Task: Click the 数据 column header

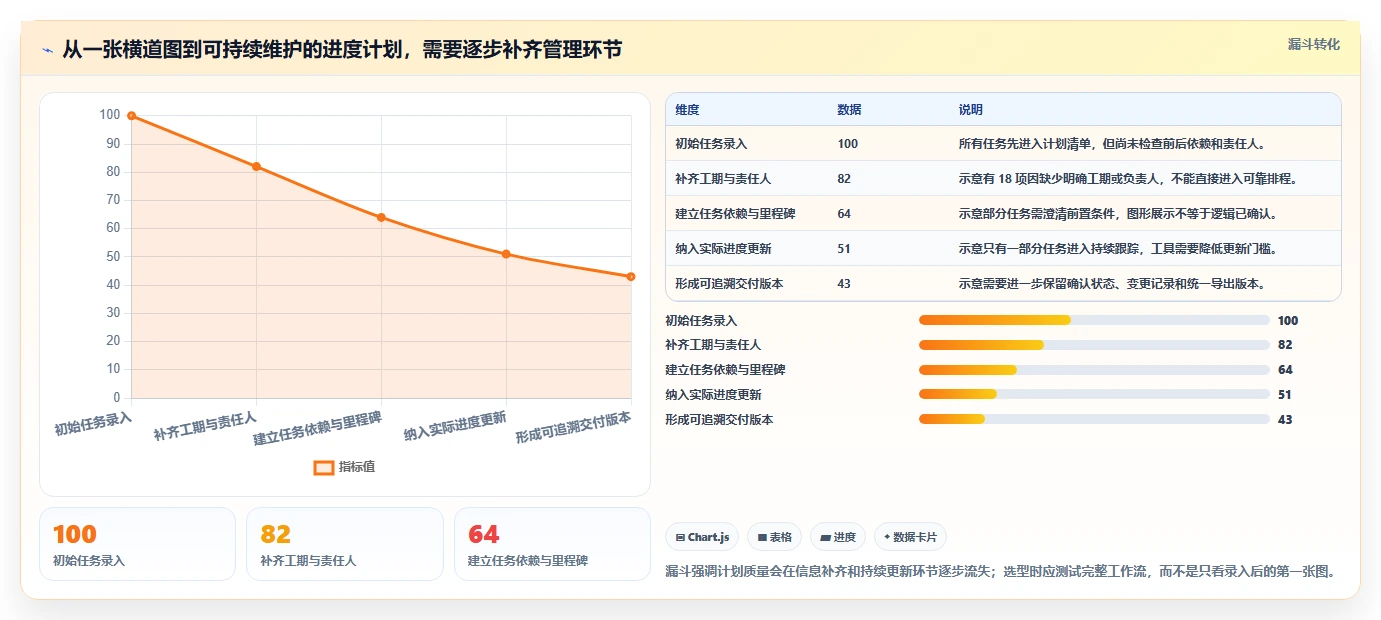Action: pos(849,110)
